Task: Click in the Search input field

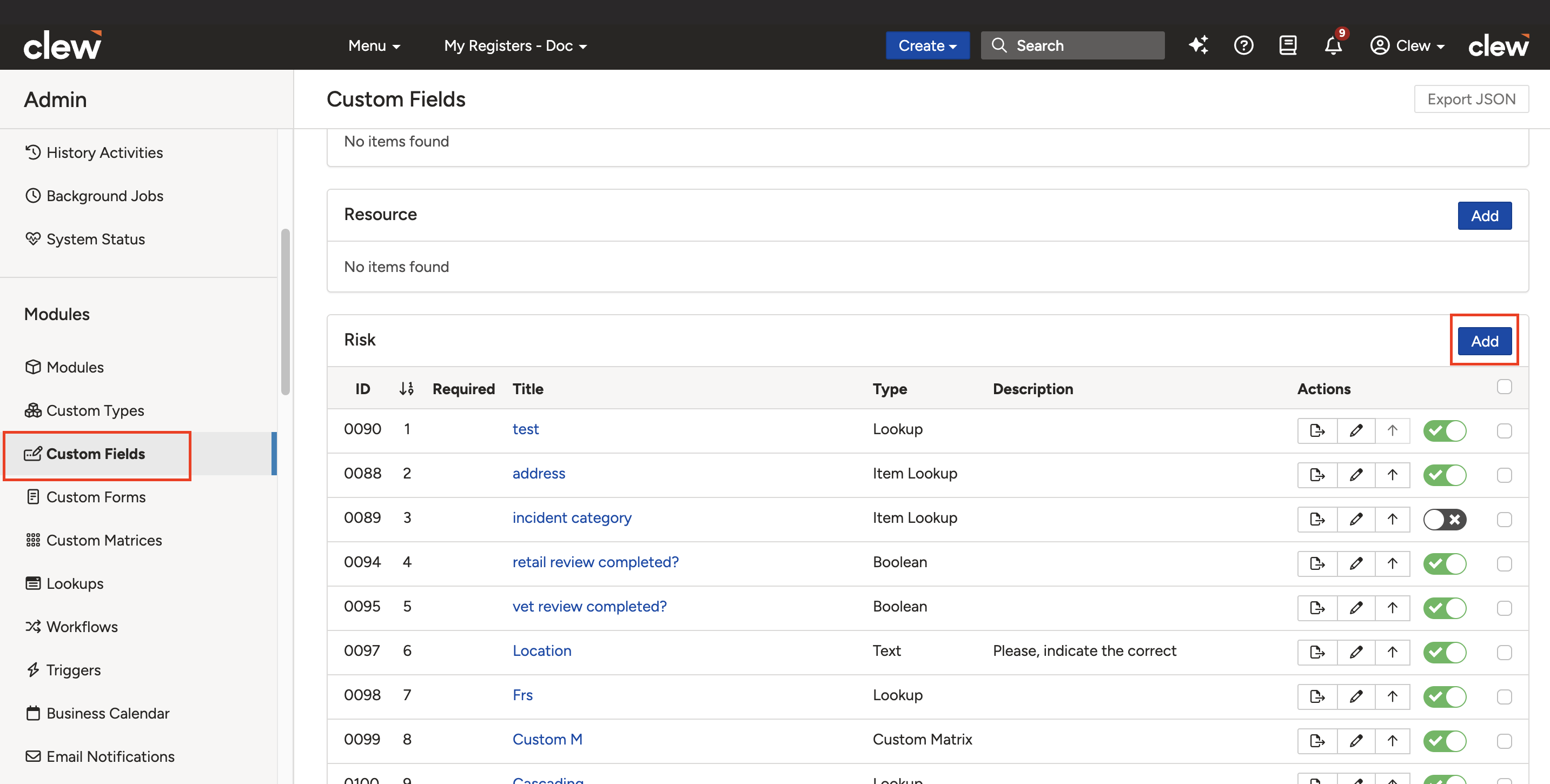Action: click(x=1072, y=45)
